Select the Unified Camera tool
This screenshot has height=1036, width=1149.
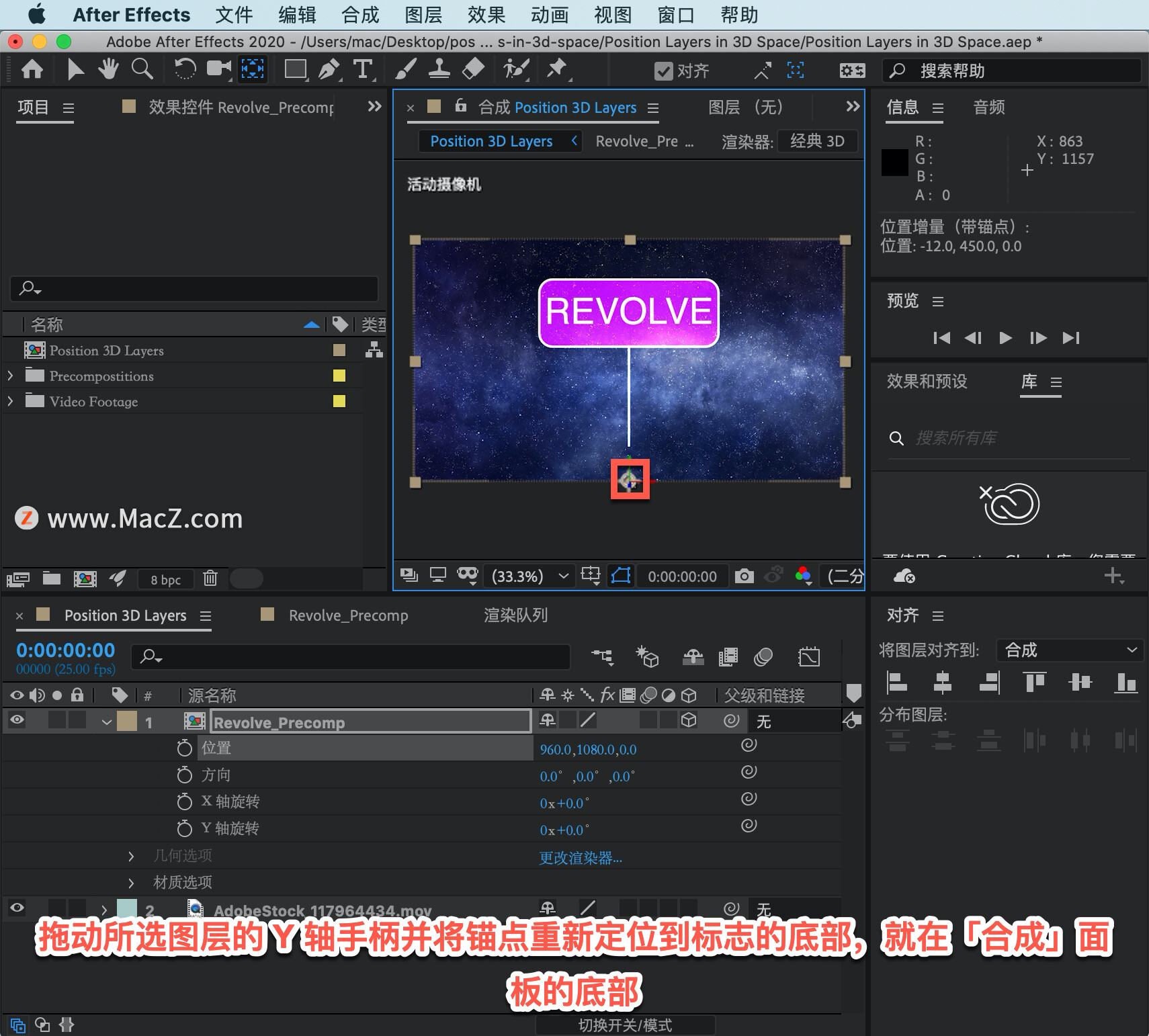[x=218, y=69]
